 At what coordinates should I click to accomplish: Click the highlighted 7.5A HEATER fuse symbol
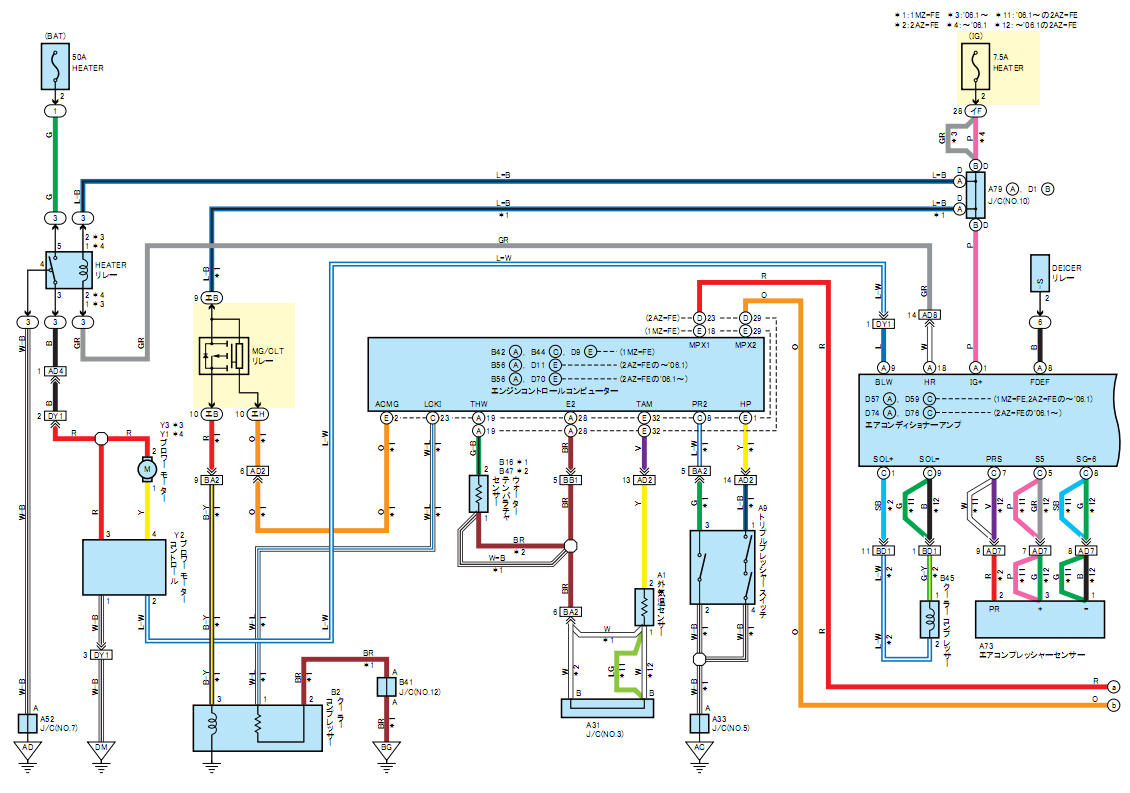(975, 66)
